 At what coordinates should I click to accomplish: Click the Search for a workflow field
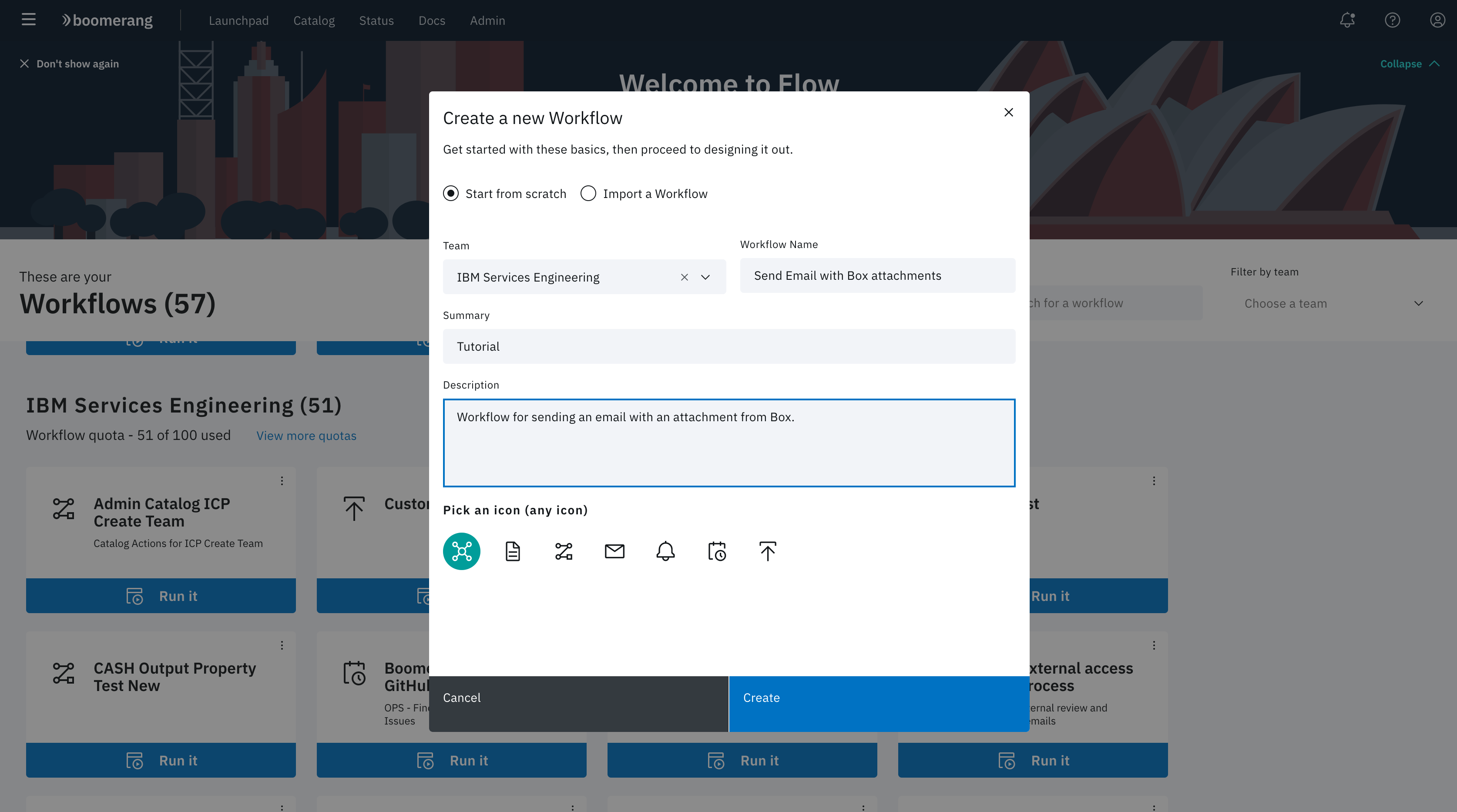pos(1115,303)
